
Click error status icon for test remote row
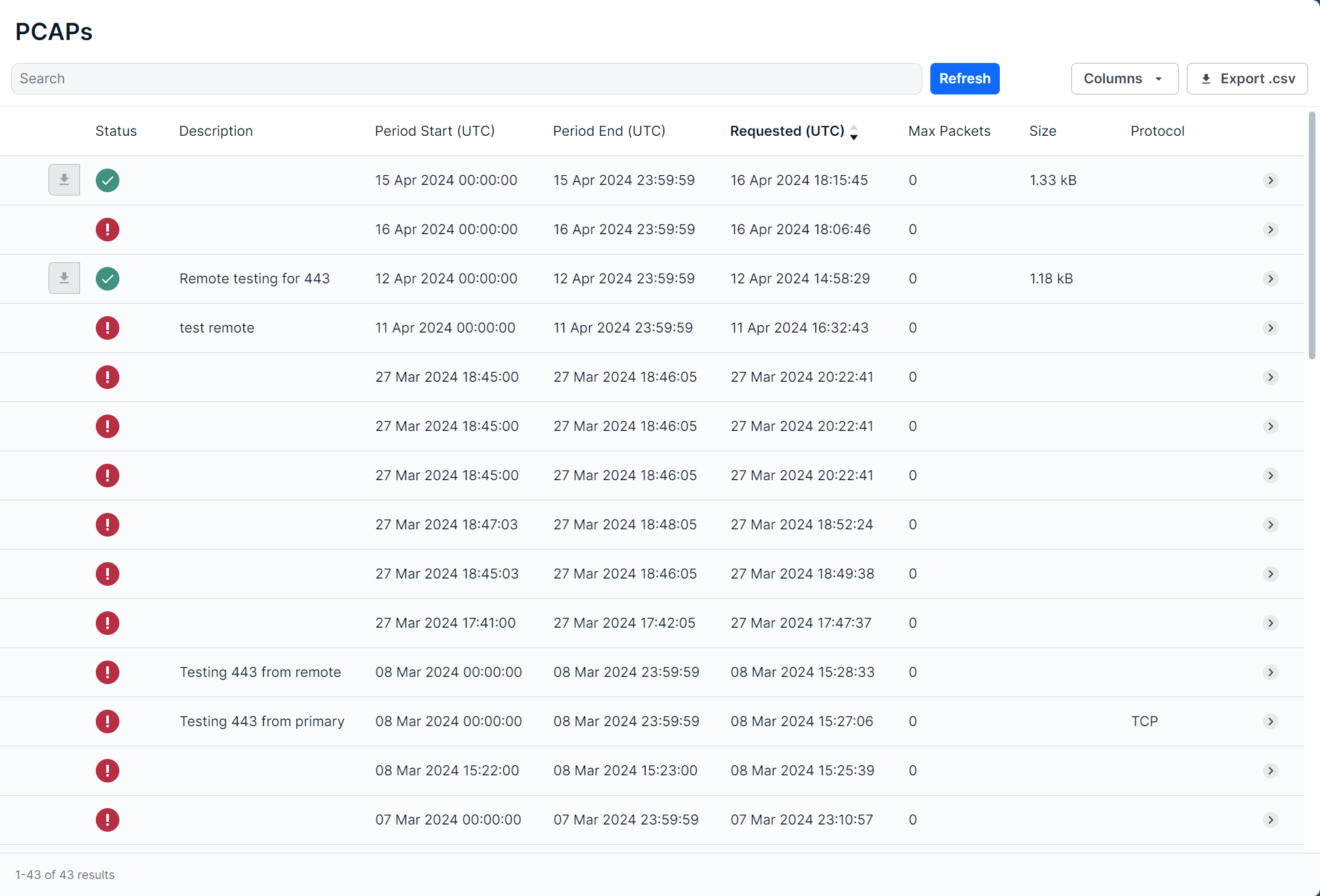pos(108,328)
